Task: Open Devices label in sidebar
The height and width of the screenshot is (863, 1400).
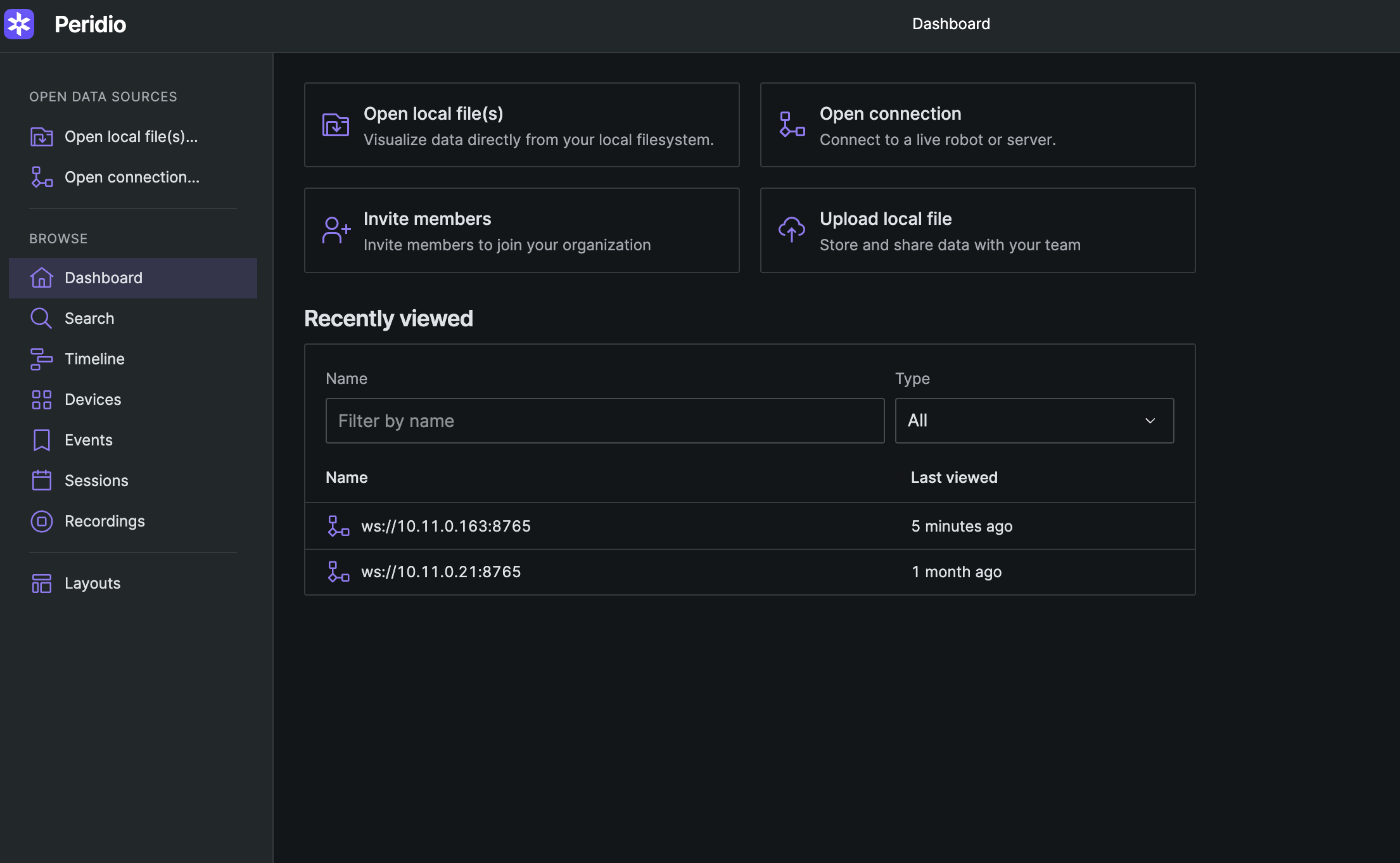Action: click(x=92, y=399)
